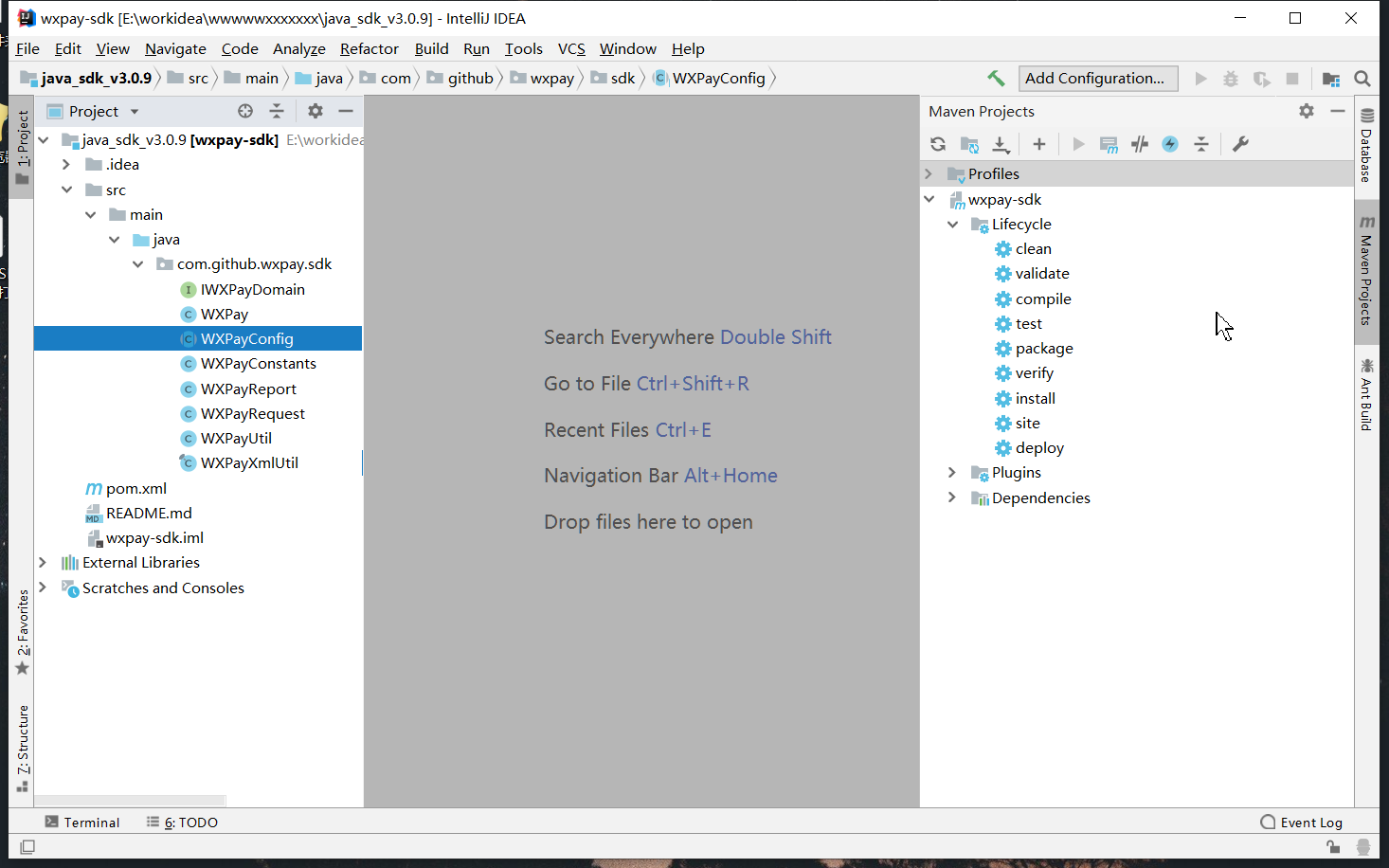Screen dimensions: 1389x868
Task: Click the Build Project hammer icon
Action: click(996, 79)
